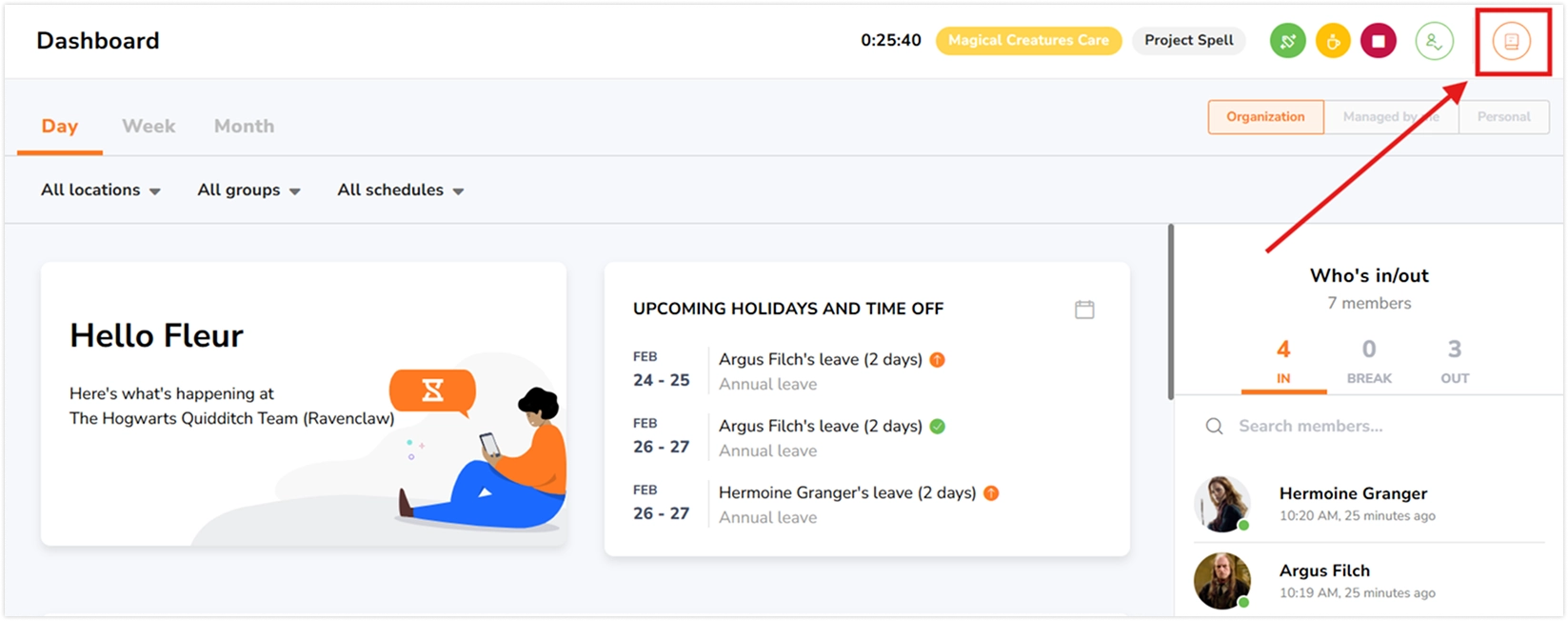Switch the view to Organization
The image size is (1568, 621).
(1265, 117)
